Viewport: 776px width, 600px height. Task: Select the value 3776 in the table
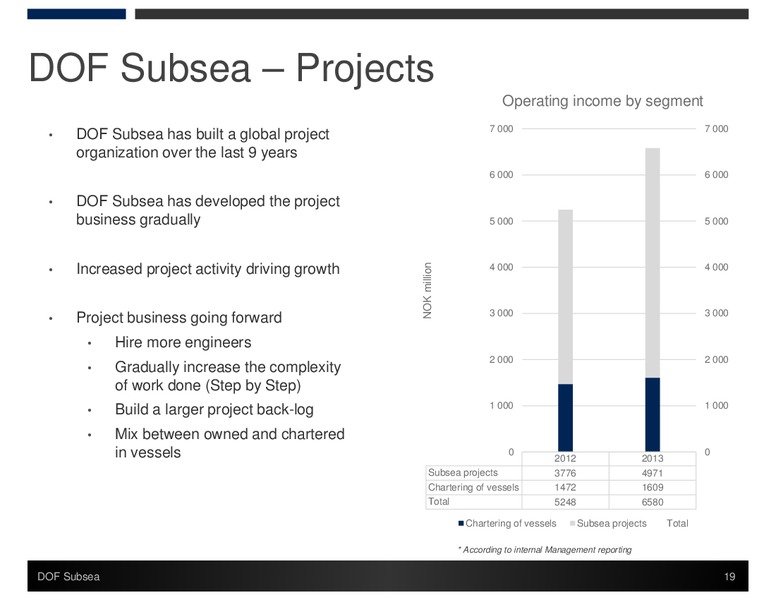(x=565, y=473)
